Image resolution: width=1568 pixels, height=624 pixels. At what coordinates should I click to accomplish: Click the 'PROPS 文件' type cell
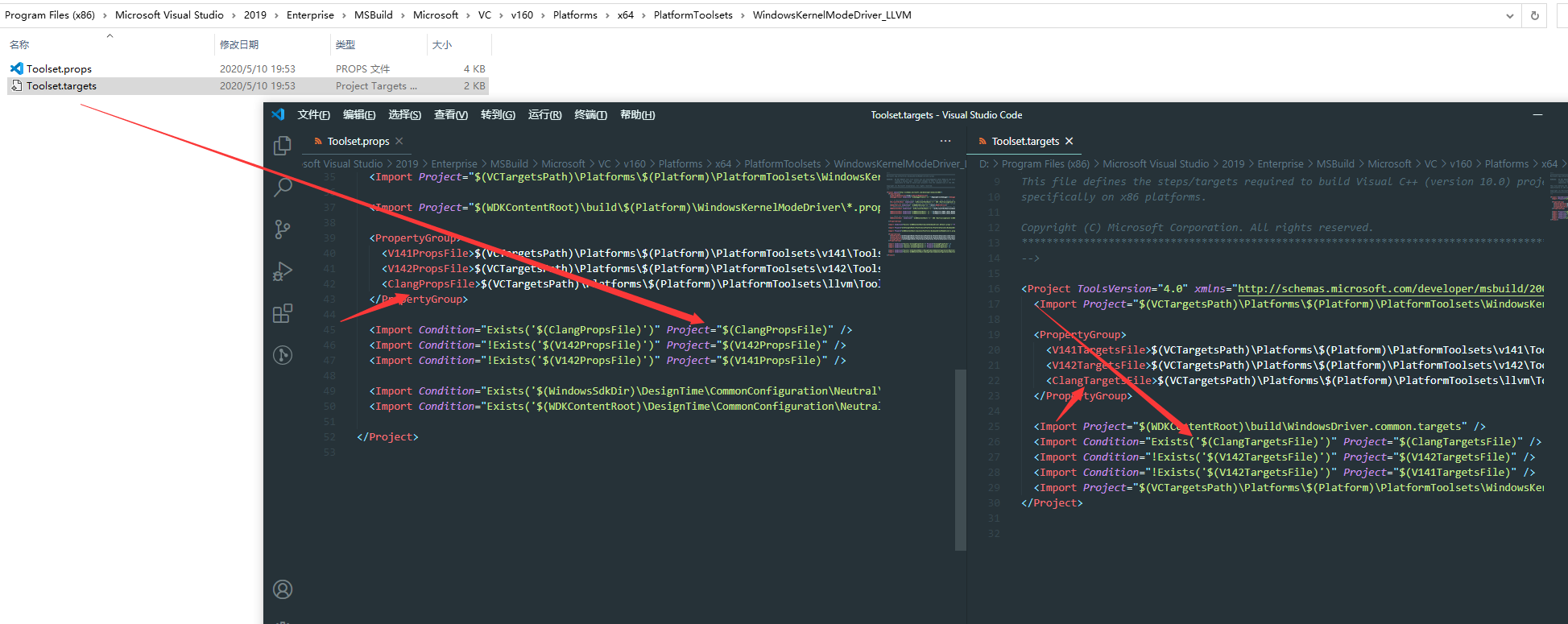pyautogui.click(x=363, y=69)
